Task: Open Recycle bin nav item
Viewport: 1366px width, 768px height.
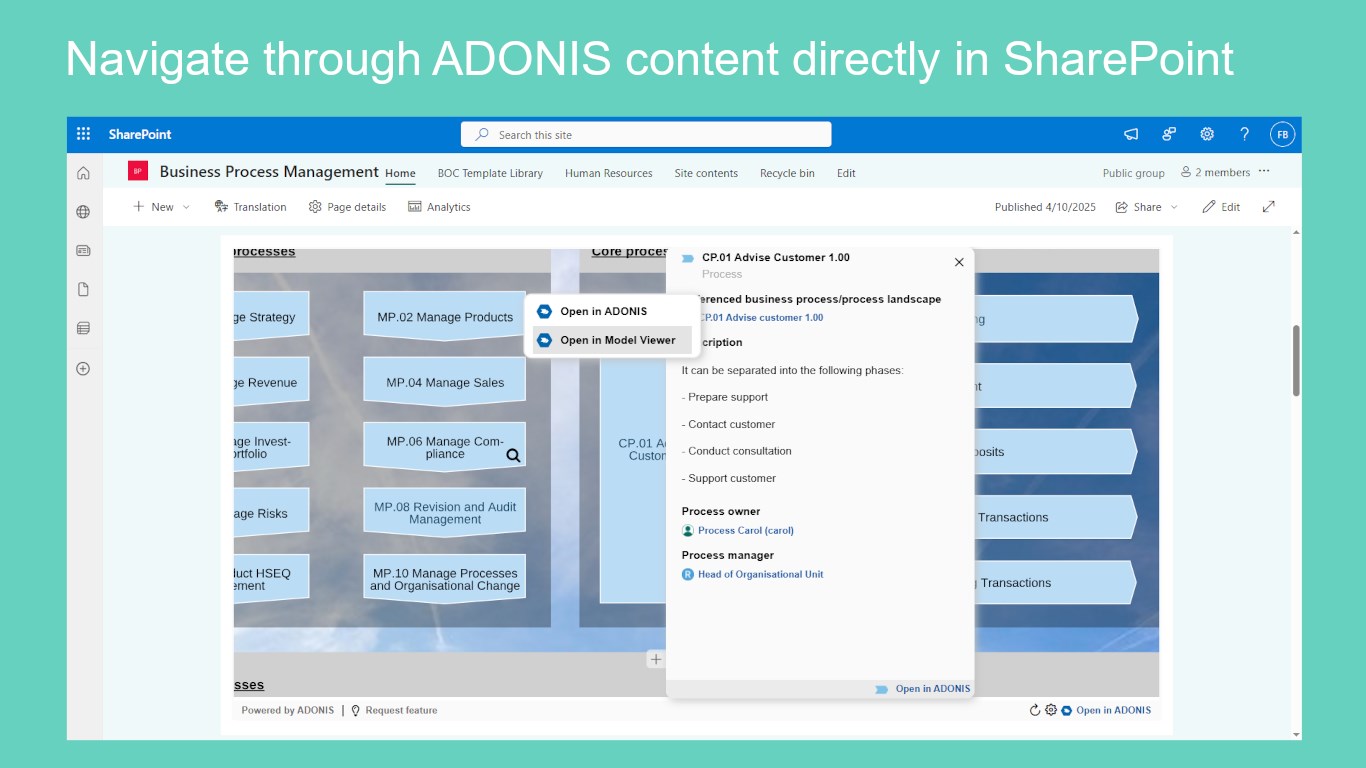Action: point(787,173)
